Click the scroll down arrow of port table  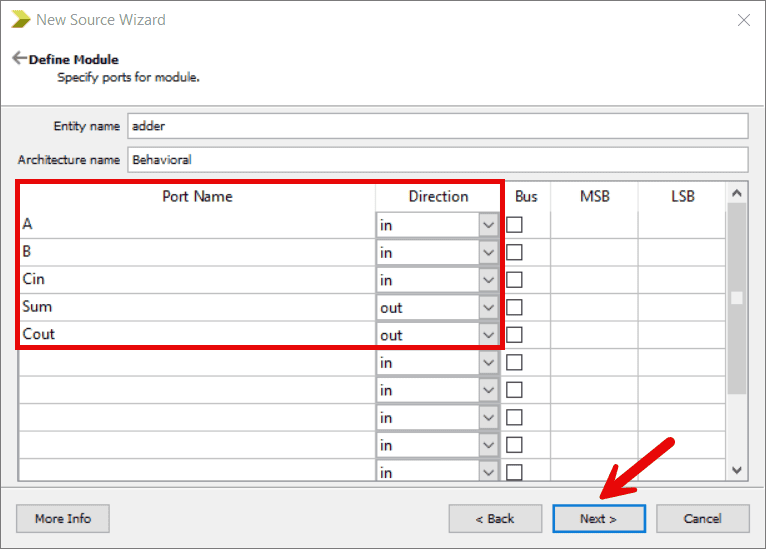click(x=737, y=470)
